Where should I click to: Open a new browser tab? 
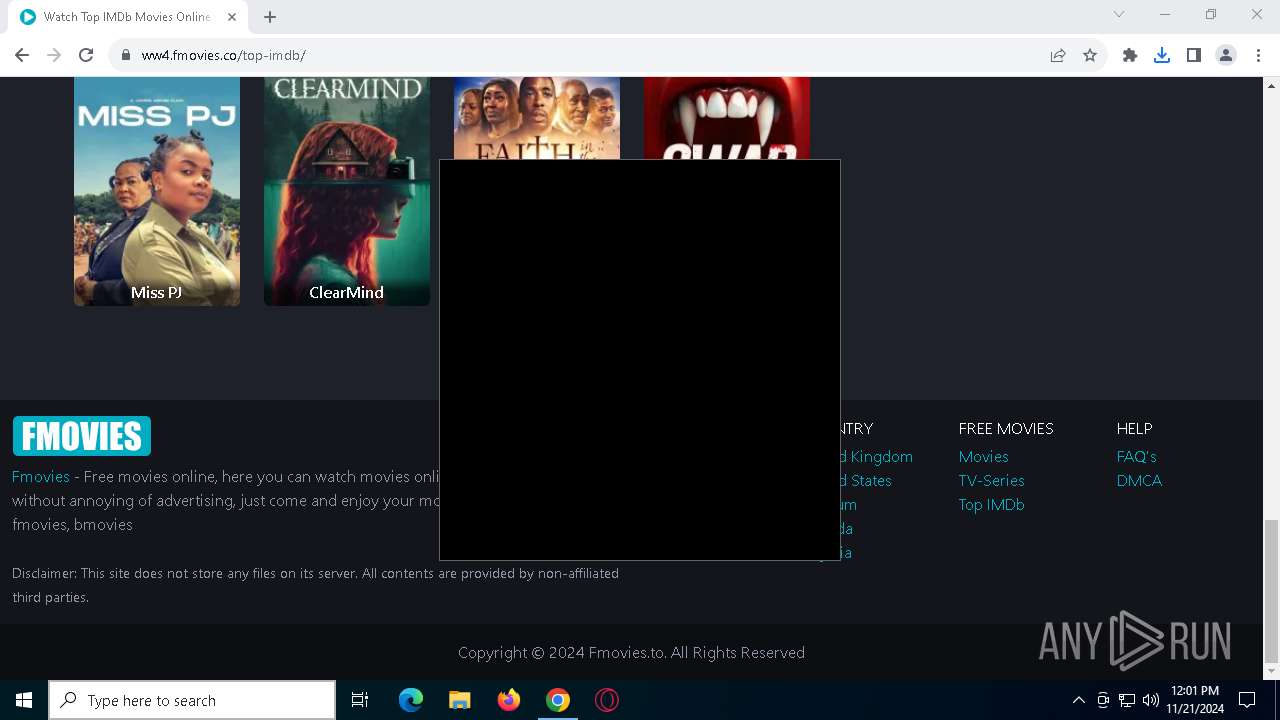270,16
